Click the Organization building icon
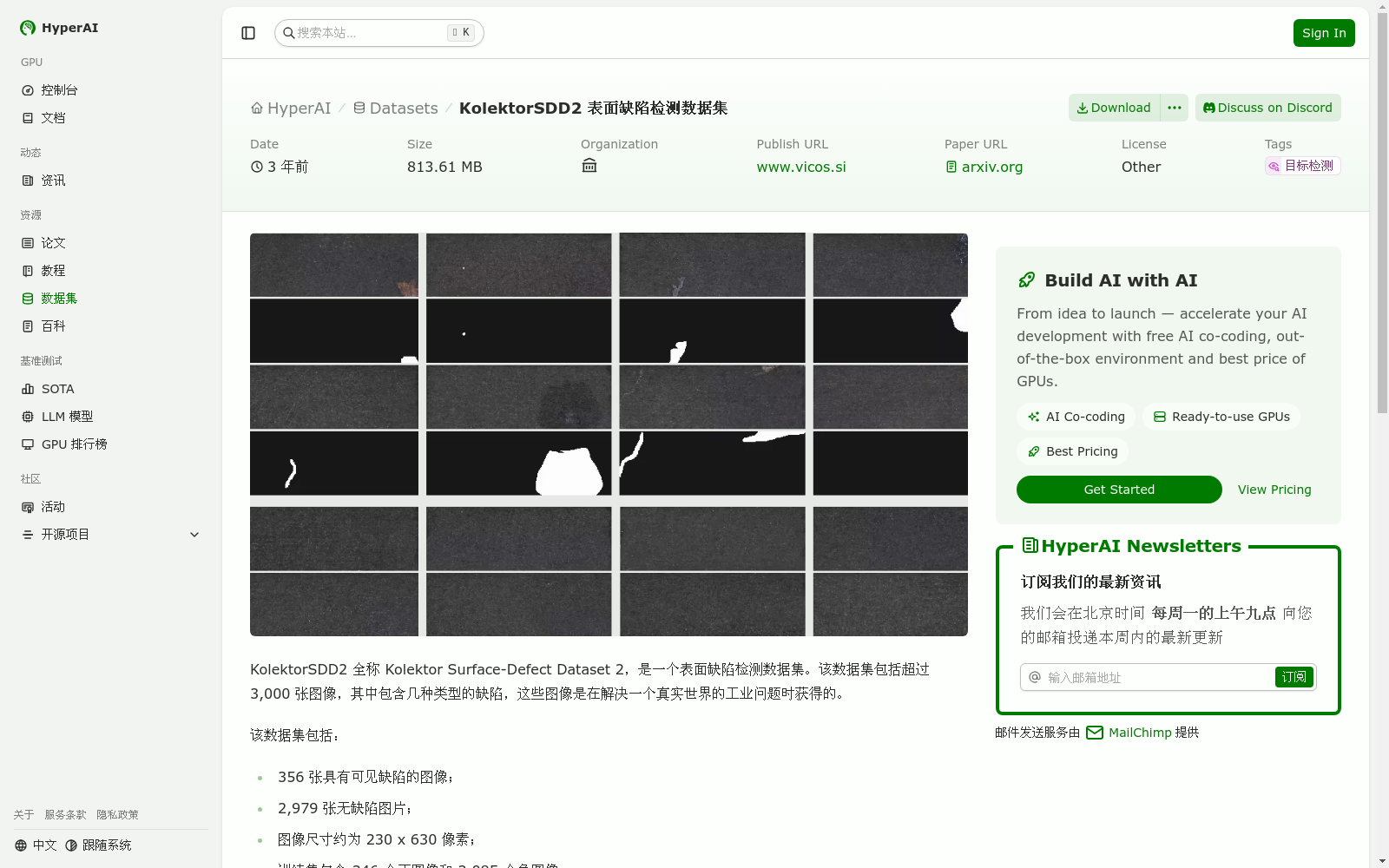 click(589, 166)
